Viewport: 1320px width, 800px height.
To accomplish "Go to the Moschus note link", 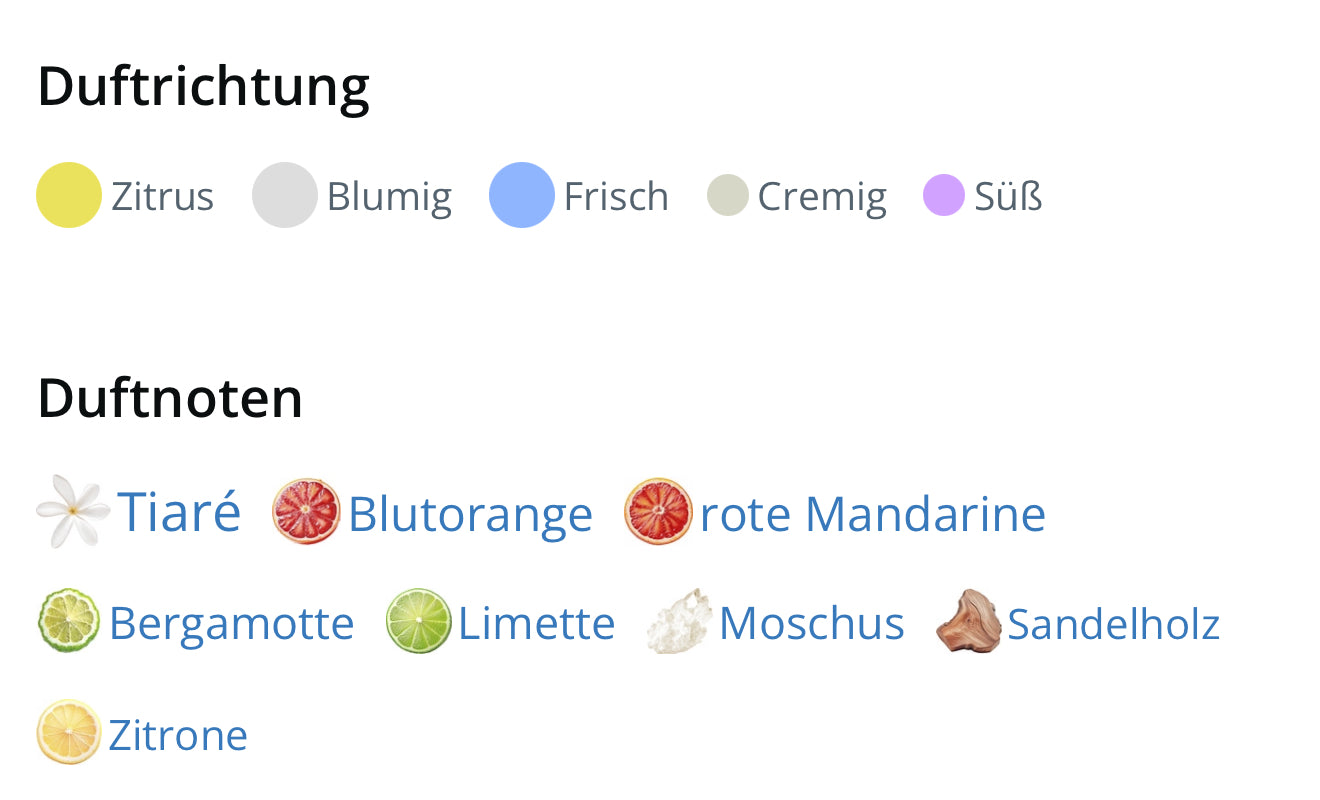I will pos(811,623).
